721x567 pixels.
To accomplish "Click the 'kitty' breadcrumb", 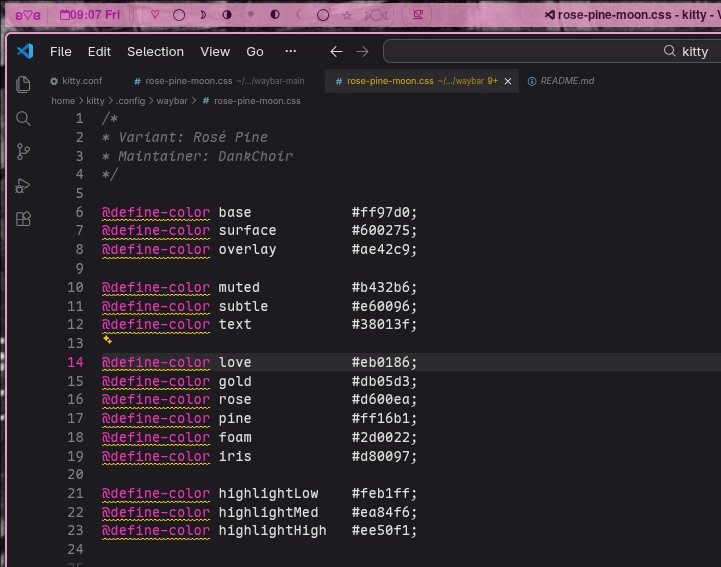I will pyautogui.click(x=95, y=101).
